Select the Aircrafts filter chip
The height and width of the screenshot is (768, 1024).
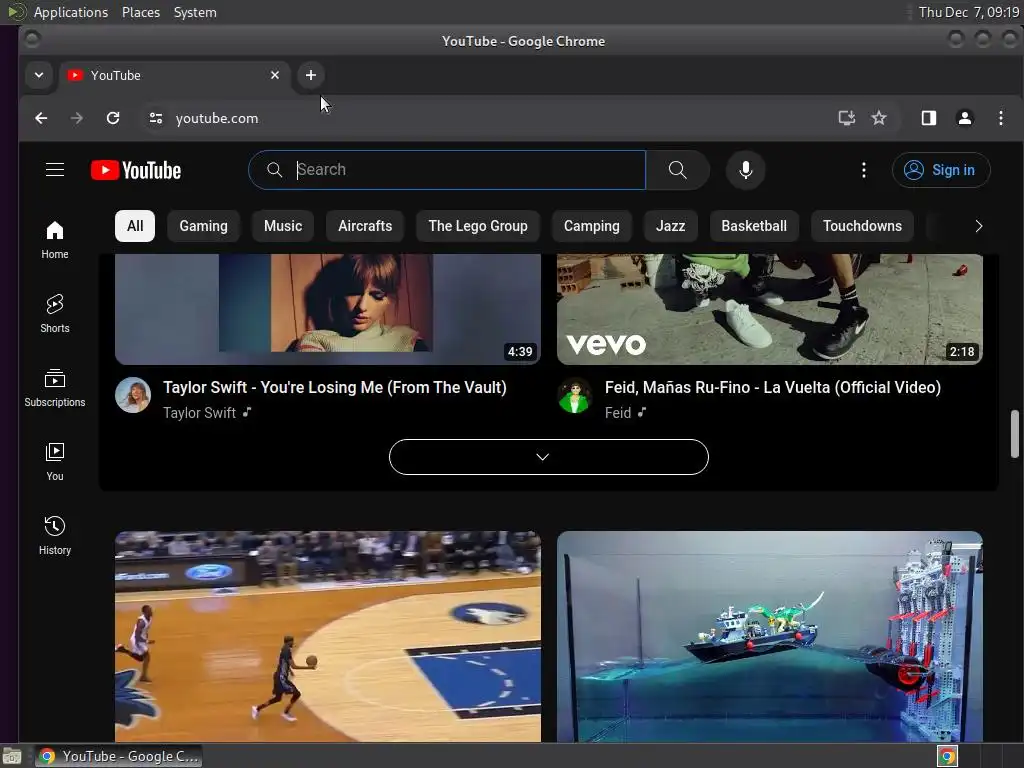pyautogui.click(x=365, y=226)
